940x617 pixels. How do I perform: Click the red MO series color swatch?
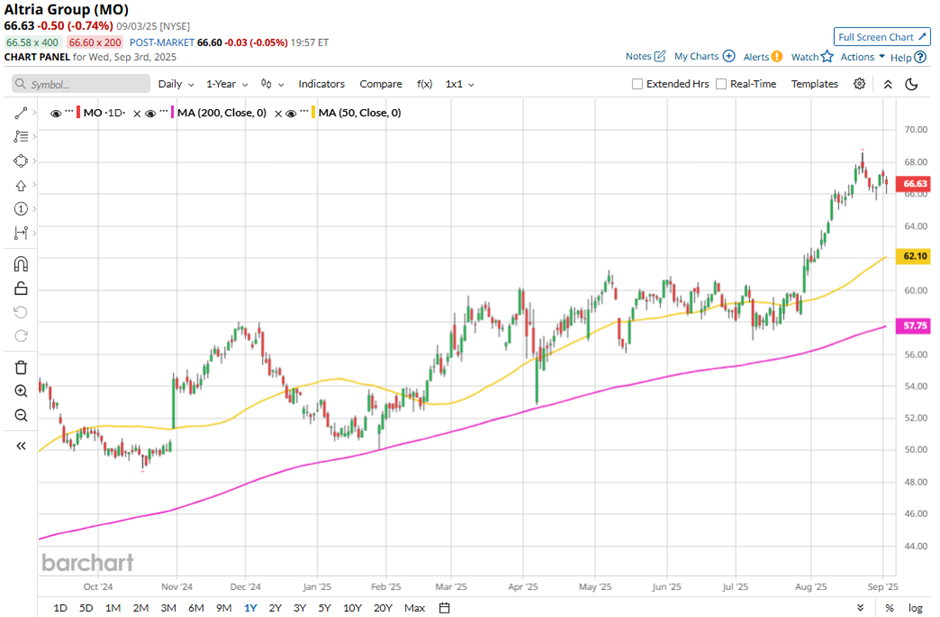click(79, 113)
